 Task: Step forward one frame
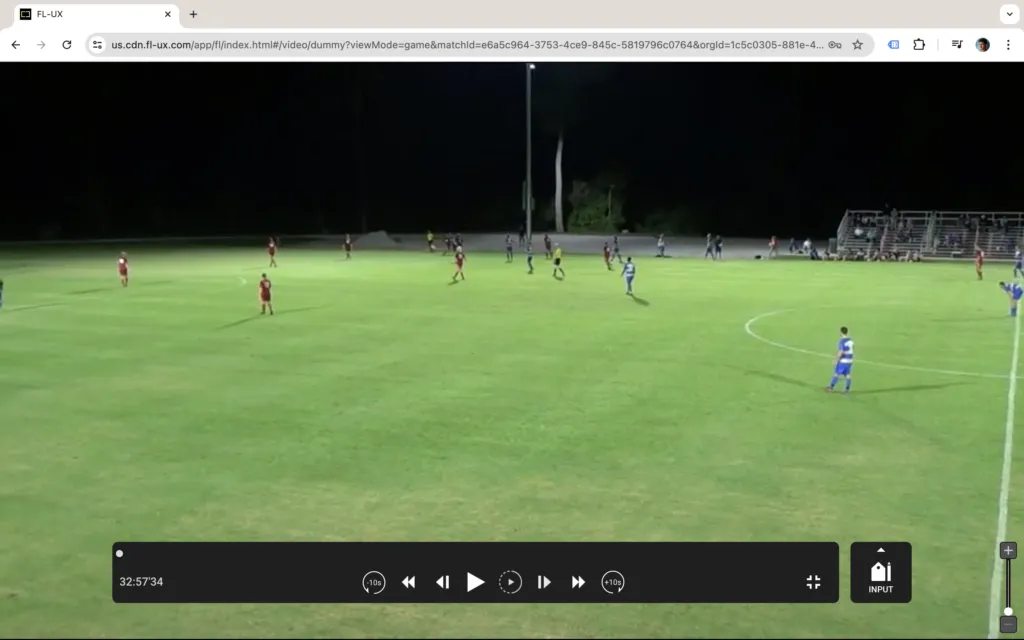tap(544, 582)
